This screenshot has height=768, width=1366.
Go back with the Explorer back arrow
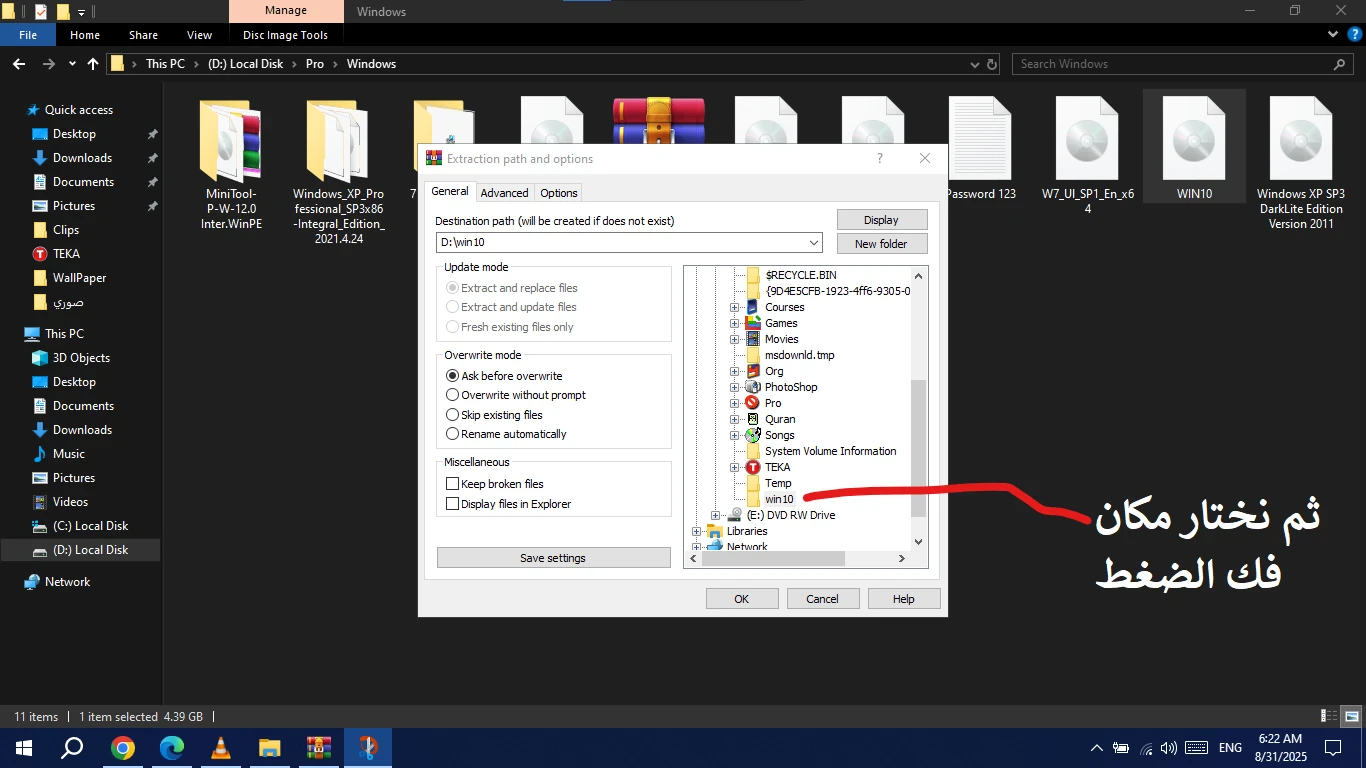coord(19,64)
